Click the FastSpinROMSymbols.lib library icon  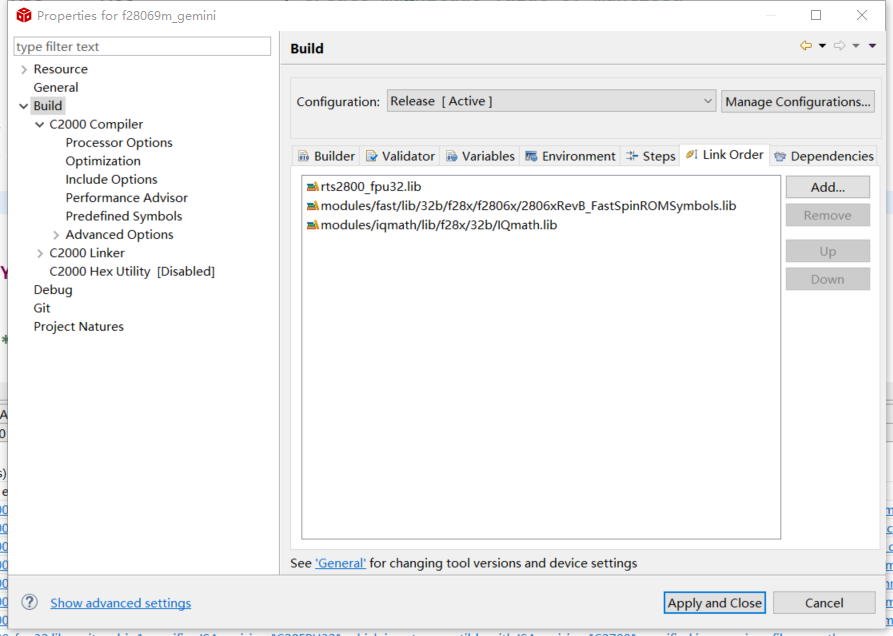(313, 206)
